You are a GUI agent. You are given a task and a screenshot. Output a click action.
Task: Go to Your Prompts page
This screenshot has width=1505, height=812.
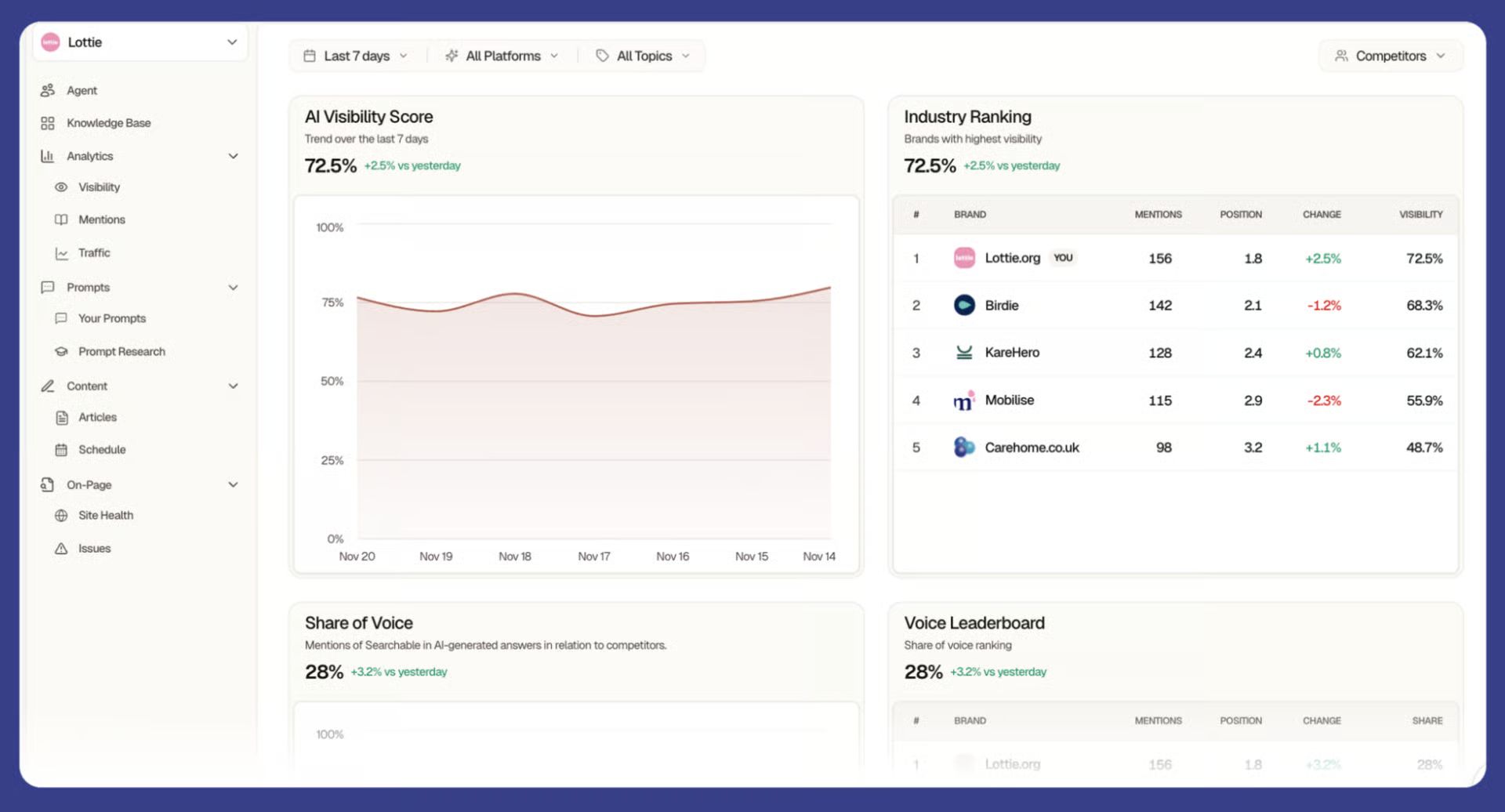(112, 319)
